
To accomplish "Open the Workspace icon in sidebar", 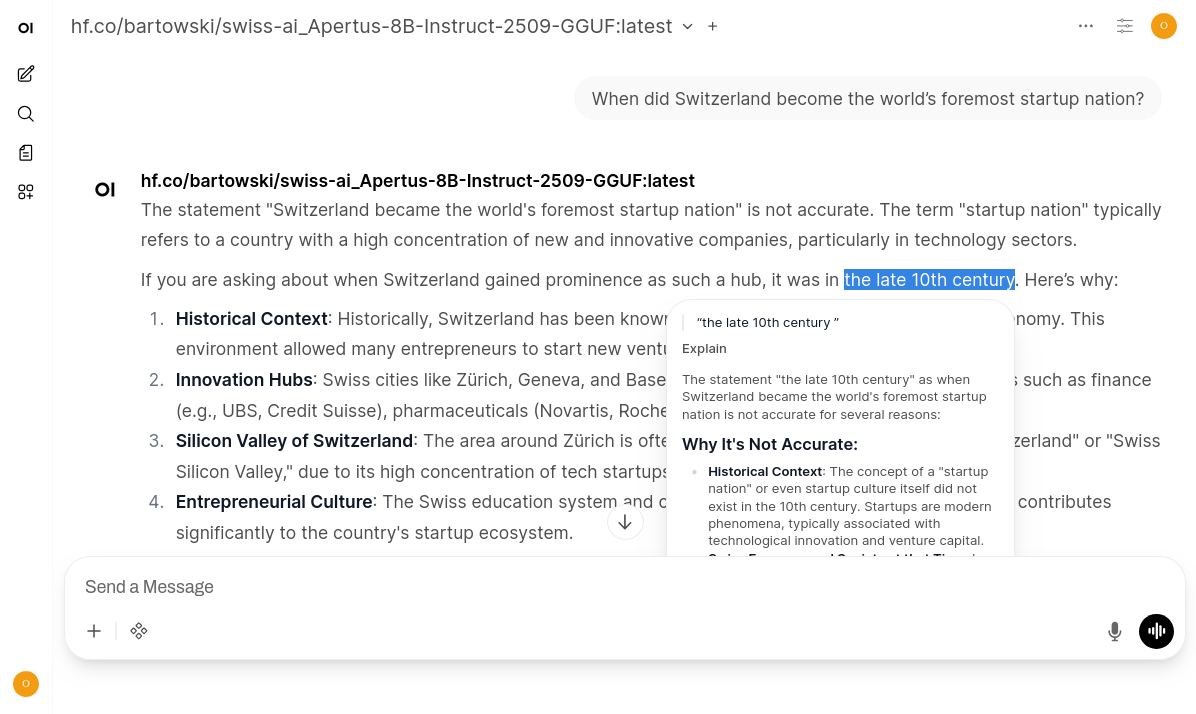I will [x=26, y=191].
